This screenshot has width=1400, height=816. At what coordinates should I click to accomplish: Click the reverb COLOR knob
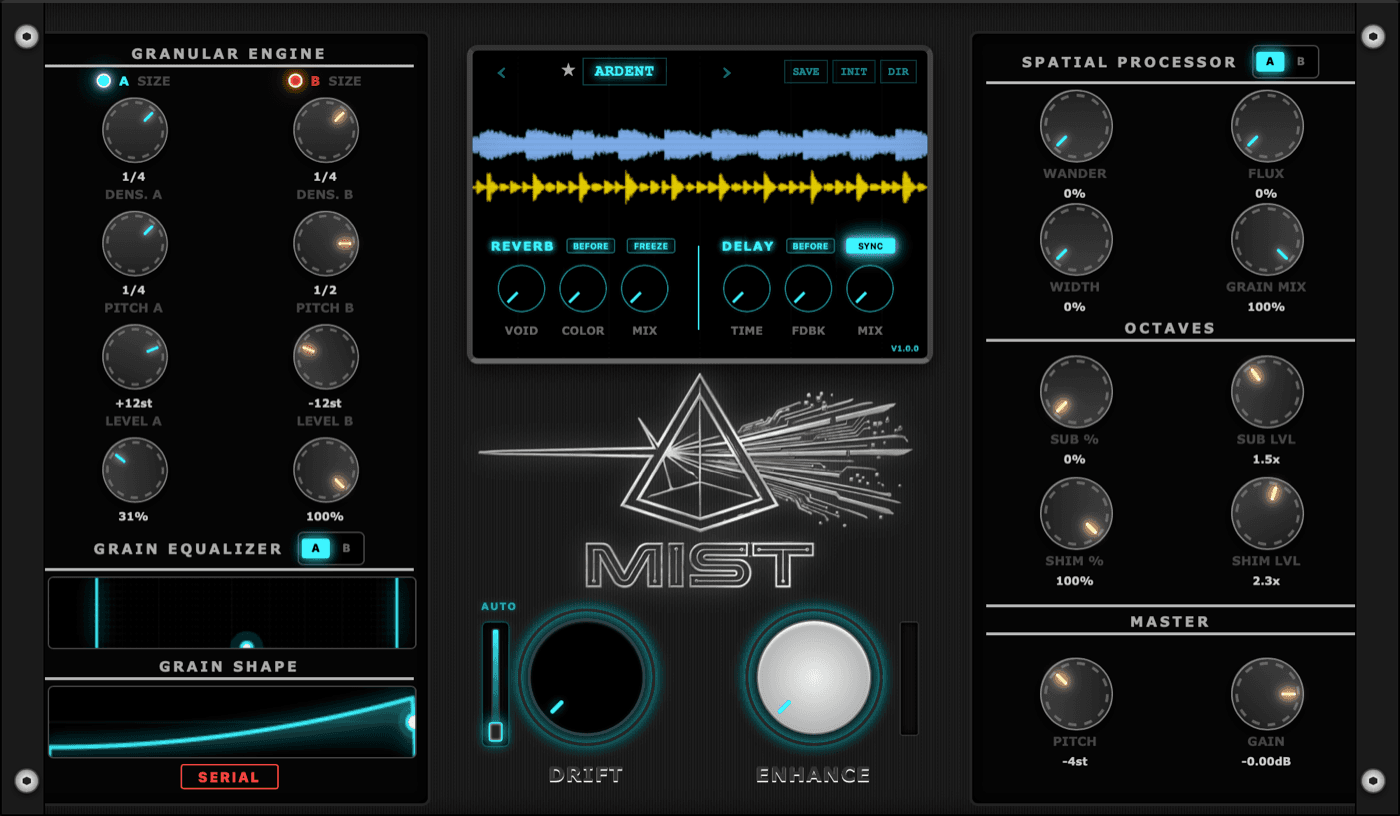click(583, 289)
